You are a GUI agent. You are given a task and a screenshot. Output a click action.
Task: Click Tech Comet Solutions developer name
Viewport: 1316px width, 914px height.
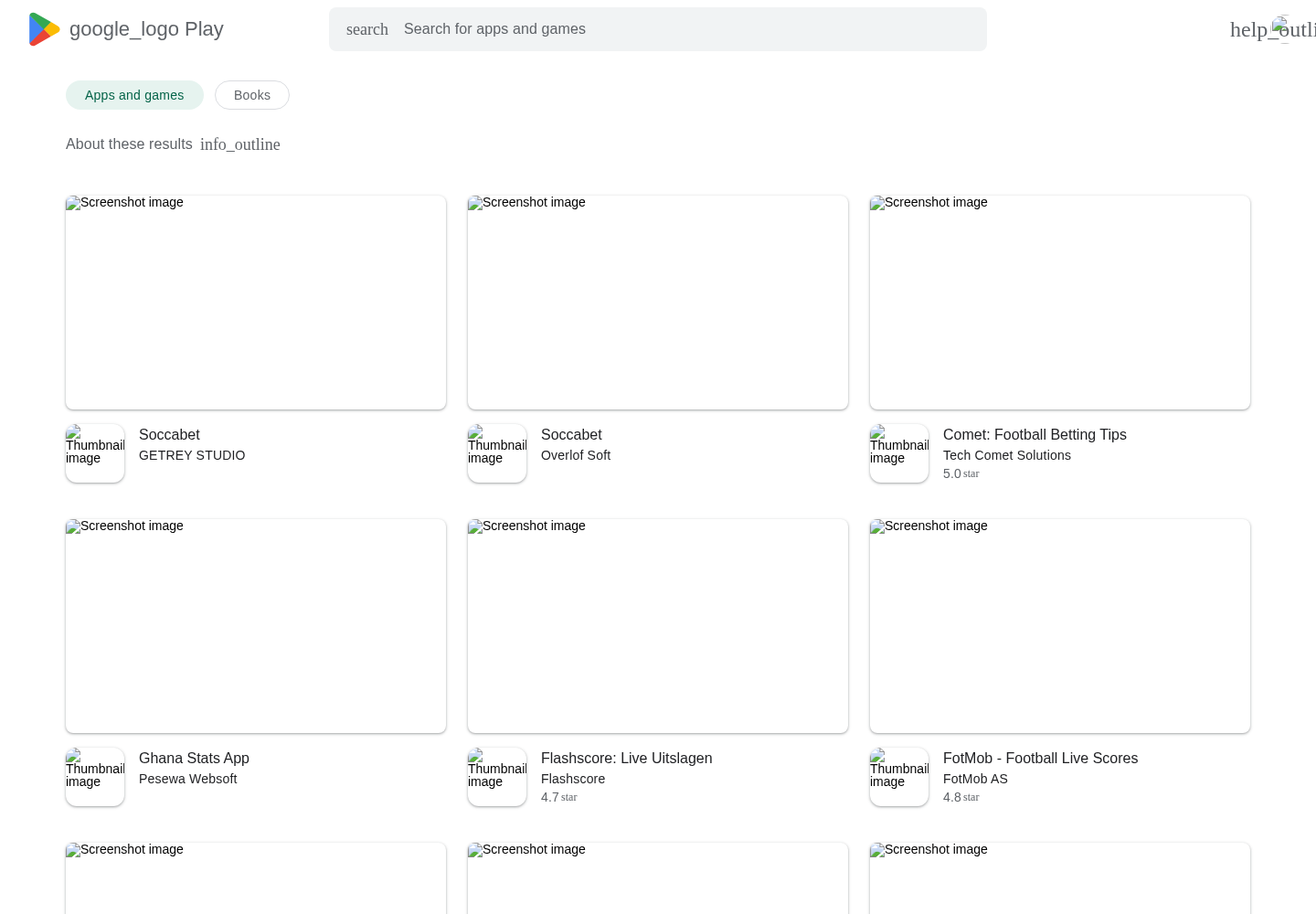[x=1007, y=455]
